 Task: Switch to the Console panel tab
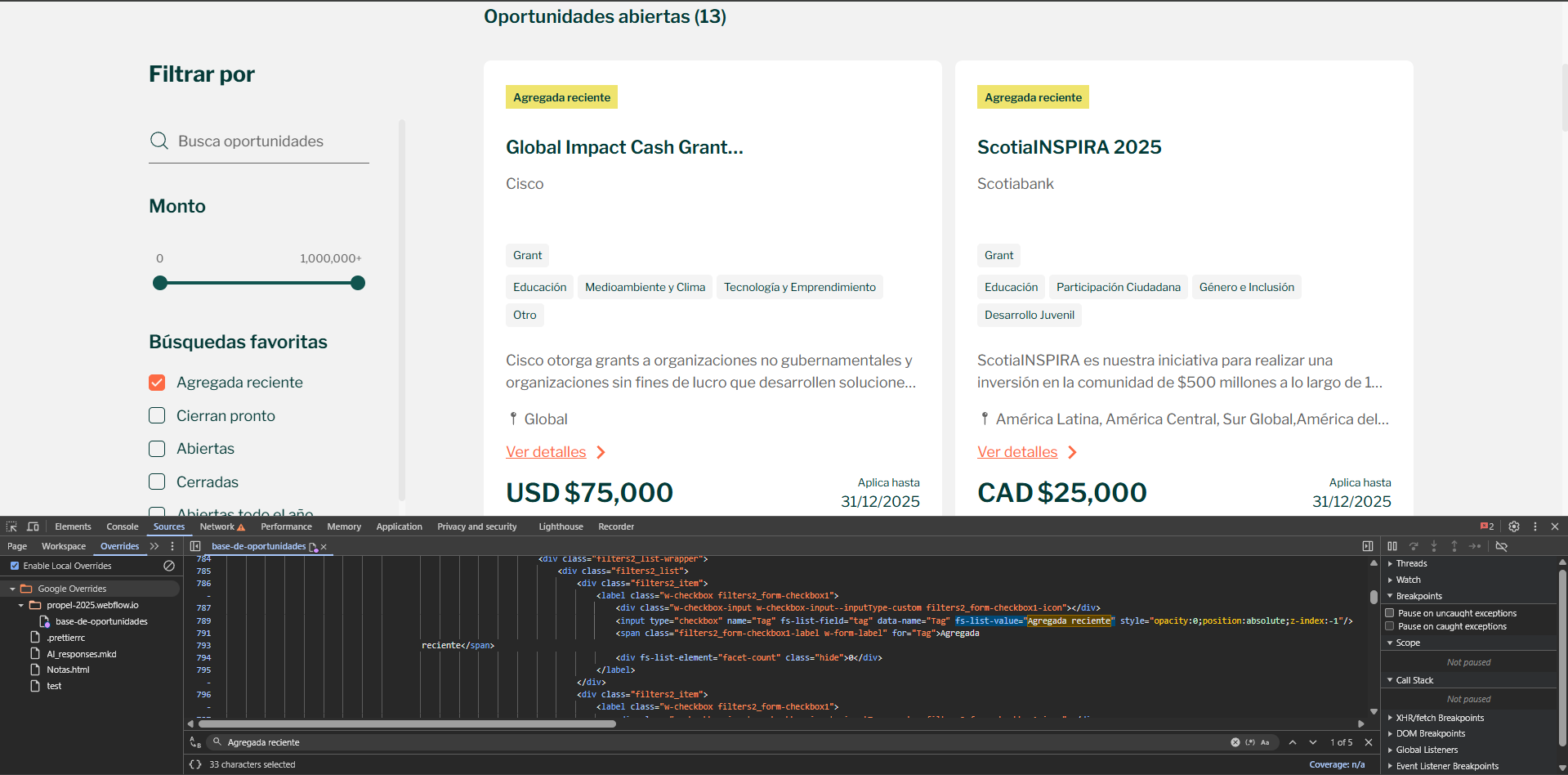click(x=123, y=526)
